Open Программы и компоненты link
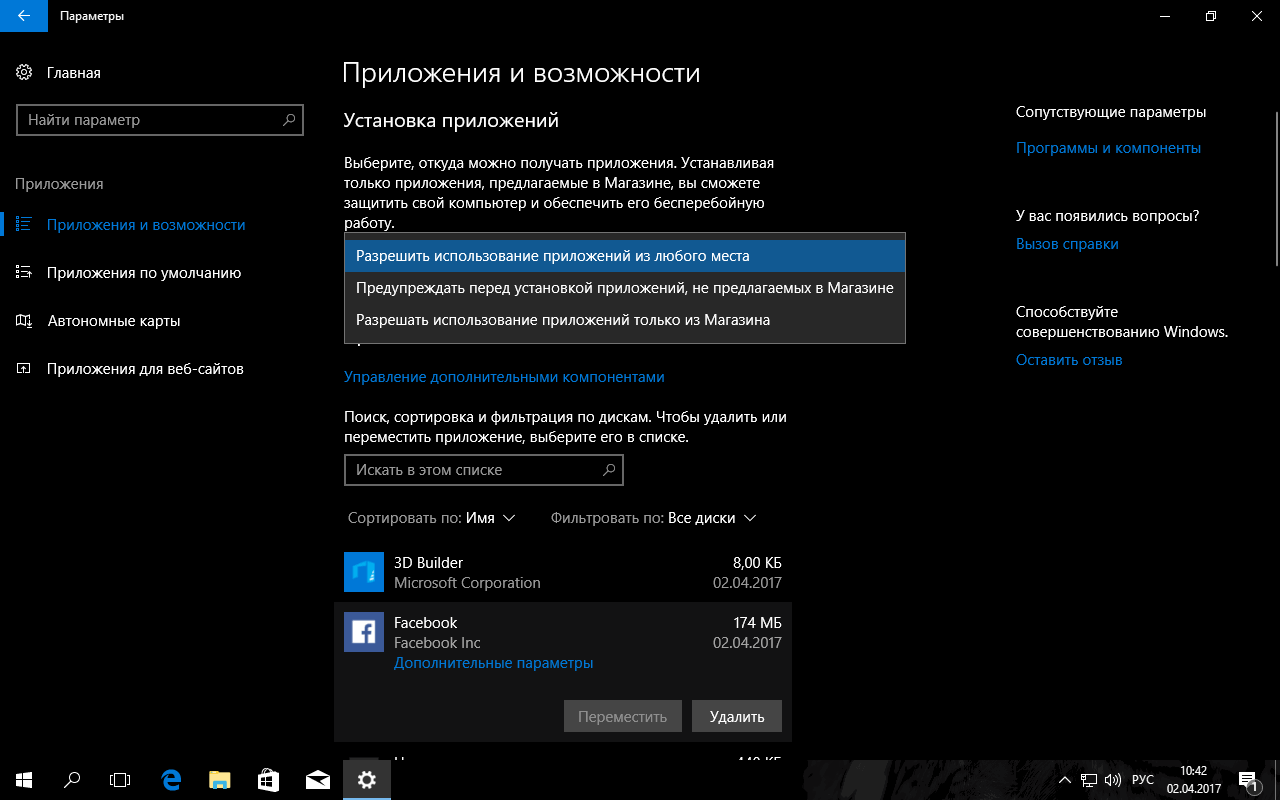The width and height of the screenshot is (1280, 800). (1108, 148)
